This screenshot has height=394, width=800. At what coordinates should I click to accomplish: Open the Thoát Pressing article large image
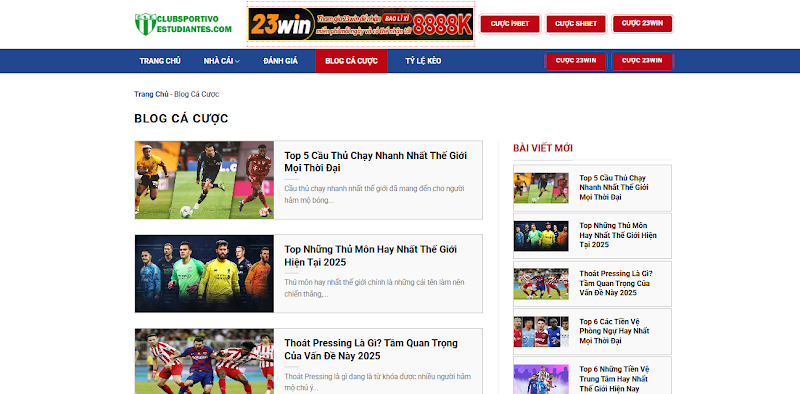(204, 361)
